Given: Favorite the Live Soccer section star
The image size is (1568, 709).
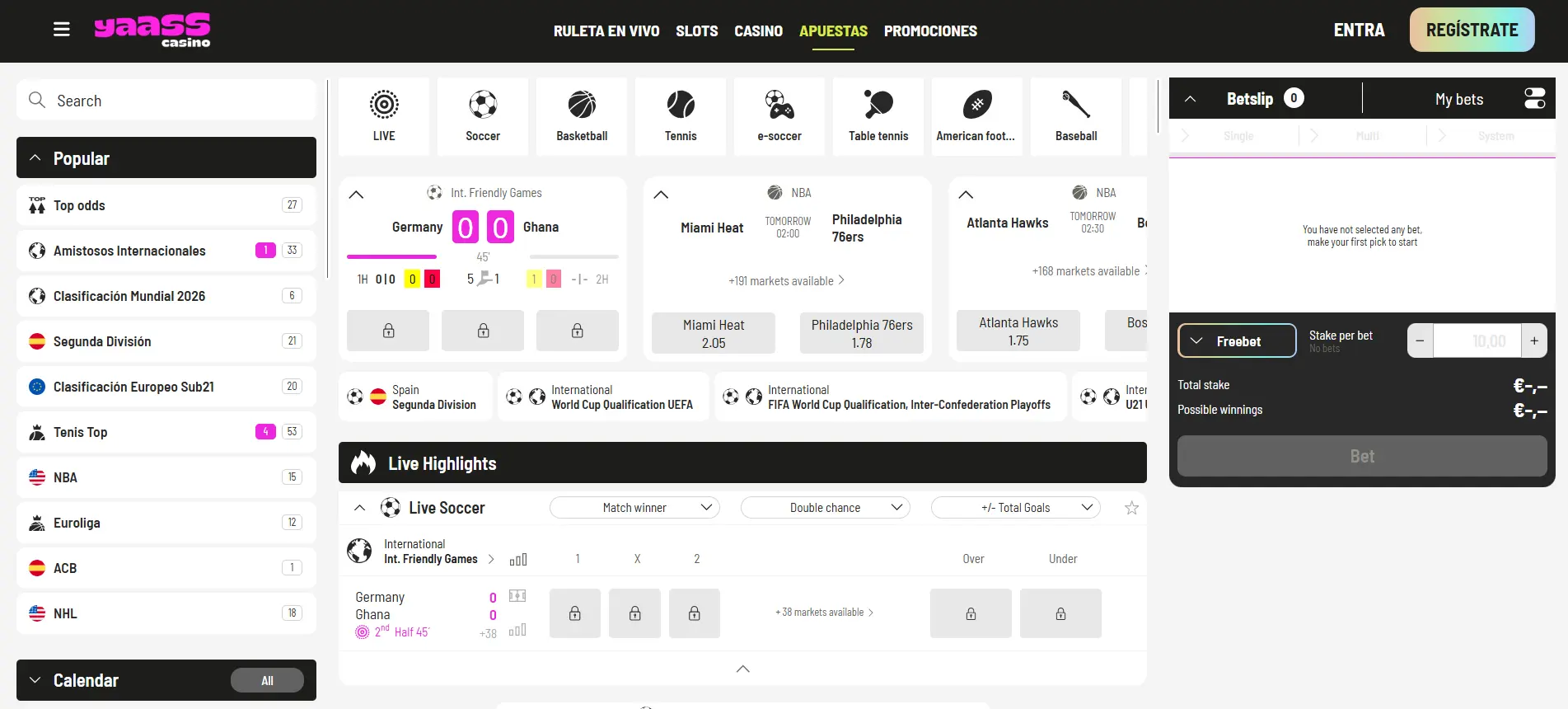Looking at the screenshot, I should click(x=1131, y=508).
